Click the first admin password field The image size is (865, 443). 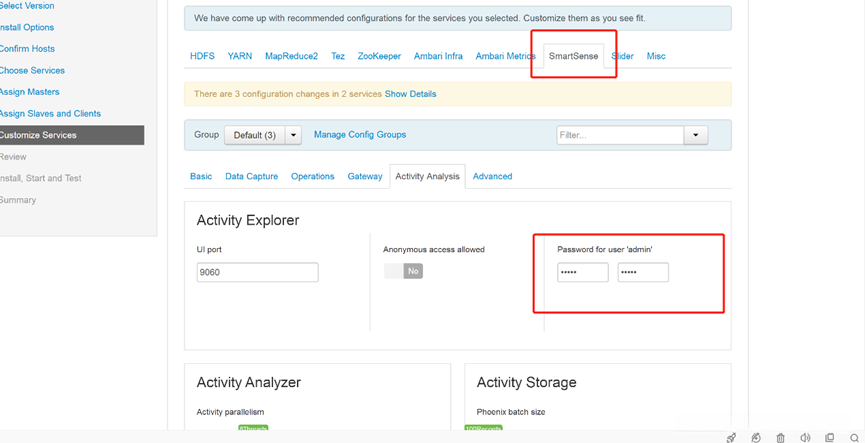coord(582,272)
